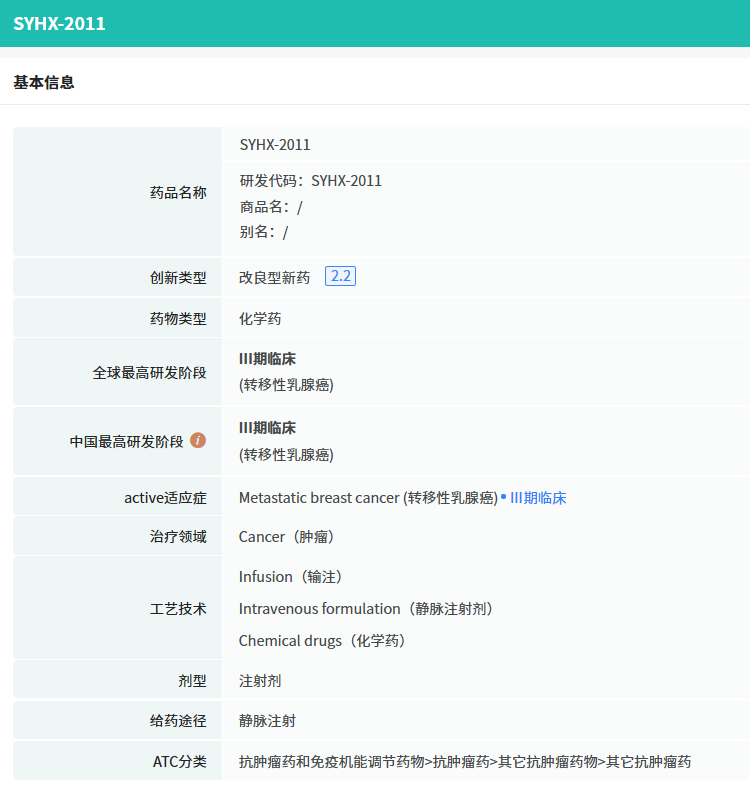
Task: Click the info icon beside 中国最高研发阶段
Action: (198, 440)
